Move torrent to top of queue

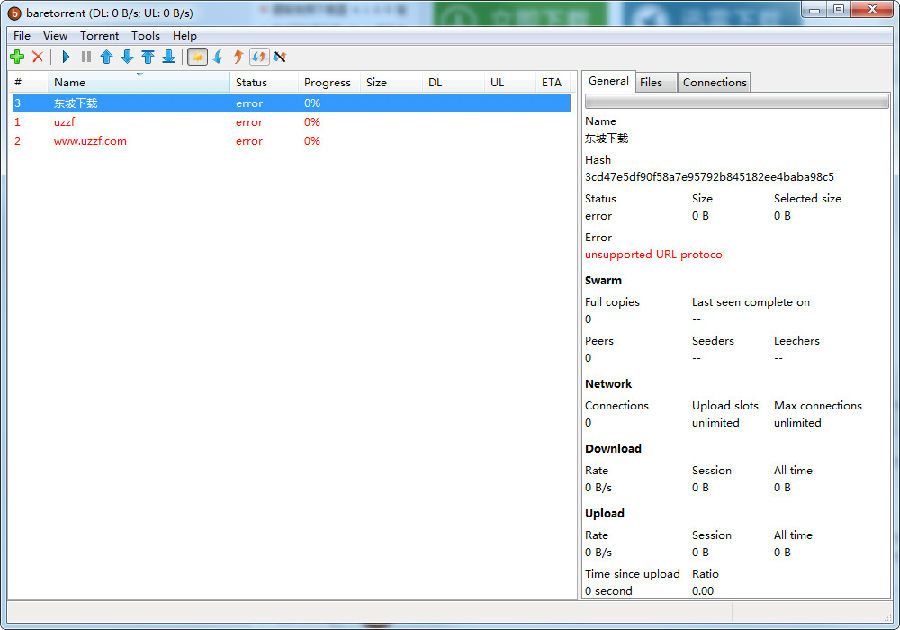148,56
